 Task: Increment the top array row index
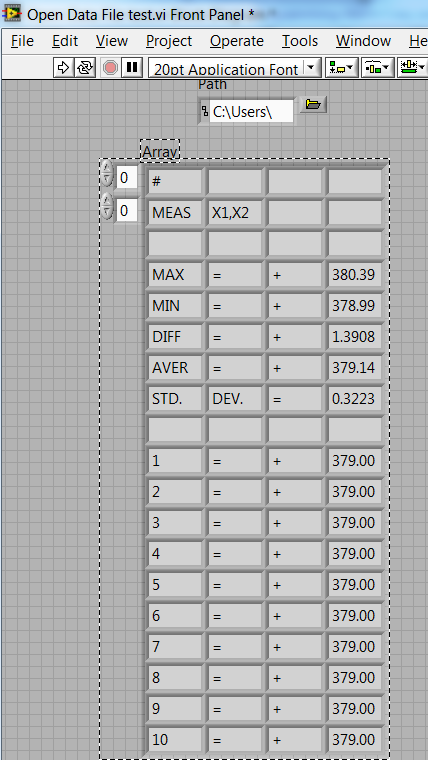(107, 169)
